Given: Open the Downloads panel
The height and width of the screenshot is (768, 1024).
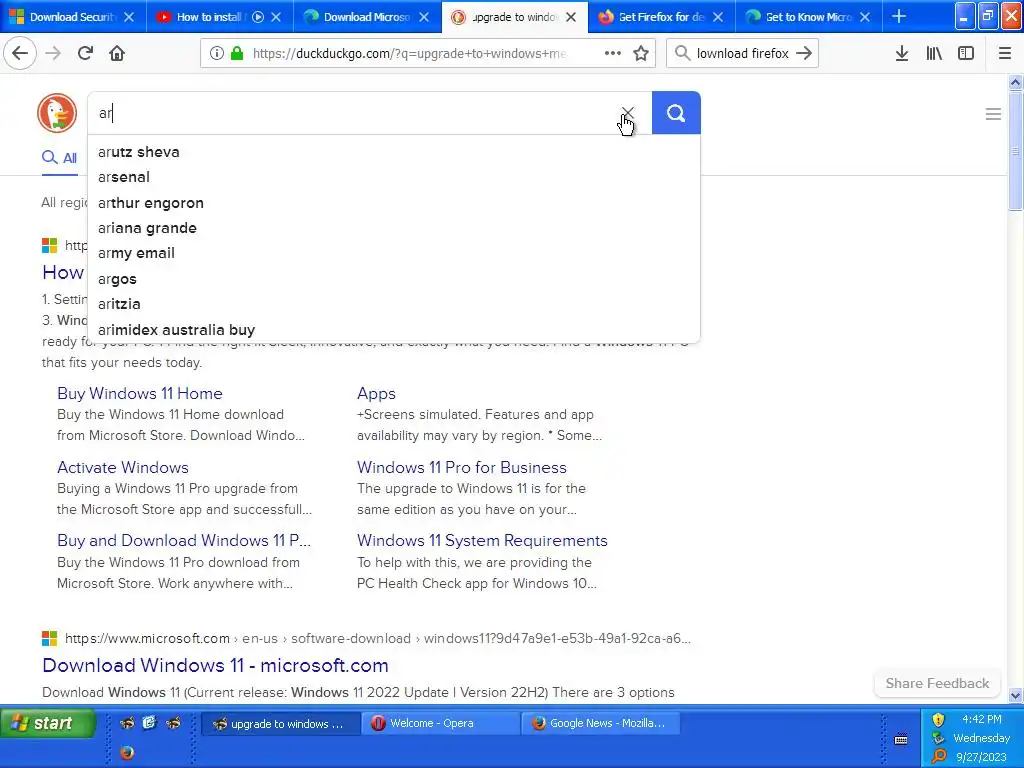Looking at the screenshot, I should click(902, 54).
